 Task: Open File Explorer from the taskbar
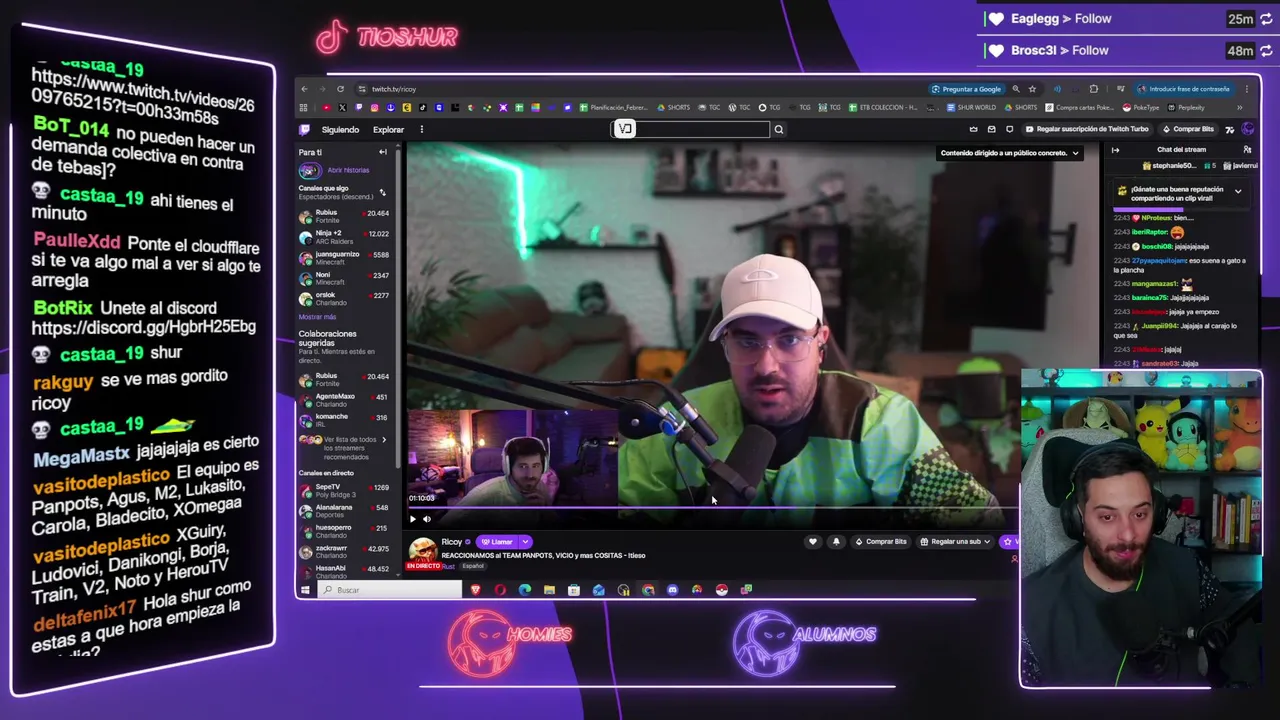pyautogui.click(x=549, y=590)
